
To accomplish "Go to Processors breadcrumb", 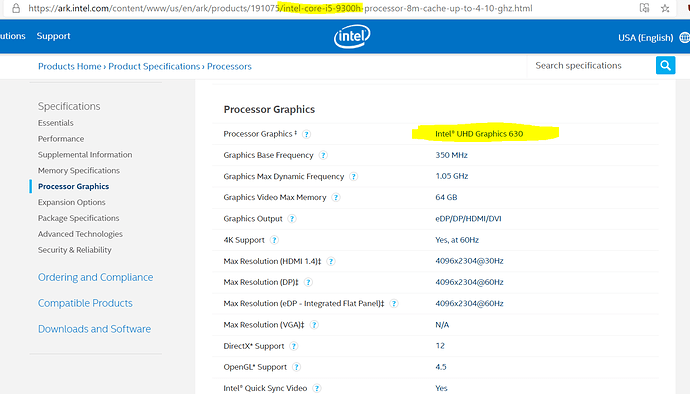I will click(229, 66).
